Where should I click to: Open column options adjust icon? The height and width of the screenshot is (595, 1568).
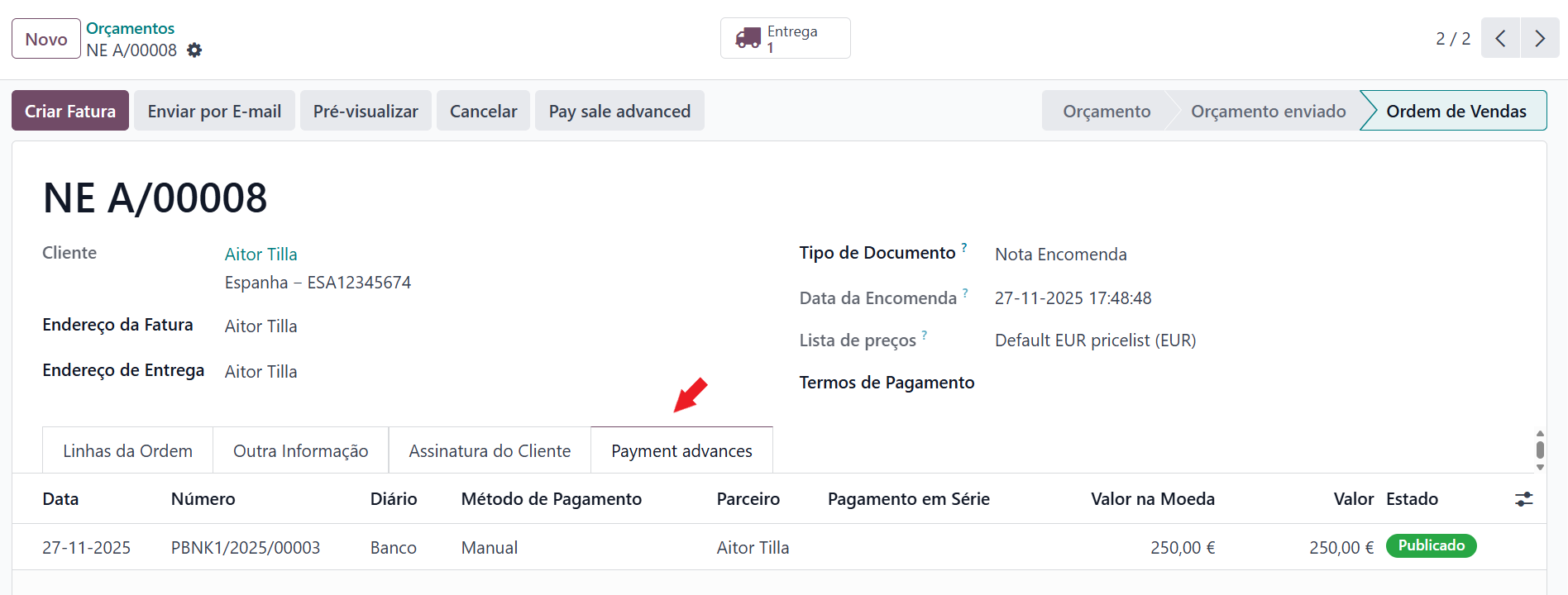point(1523,499)
